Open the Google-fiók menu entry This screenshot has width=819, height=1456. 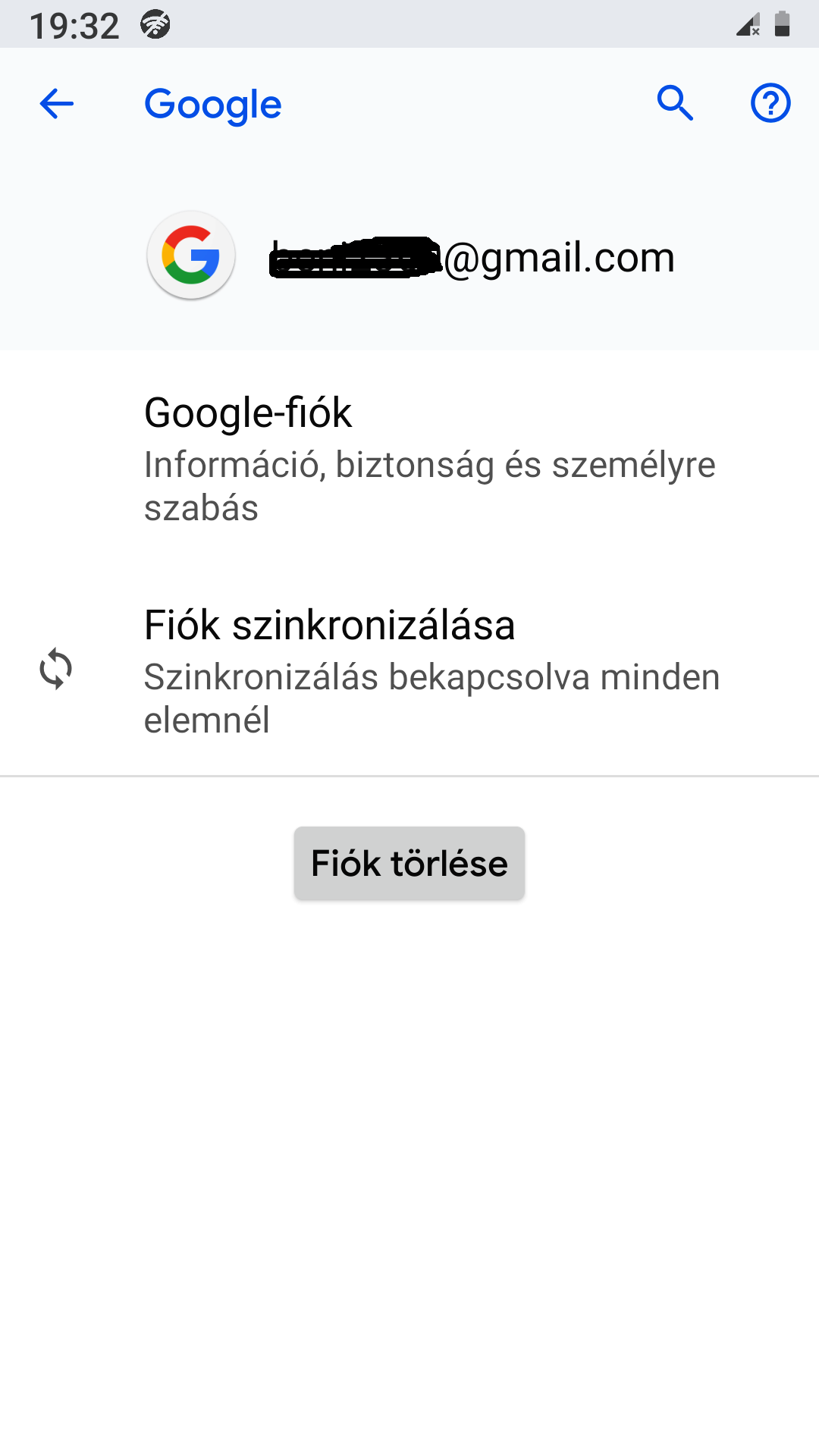click(248, 413)
